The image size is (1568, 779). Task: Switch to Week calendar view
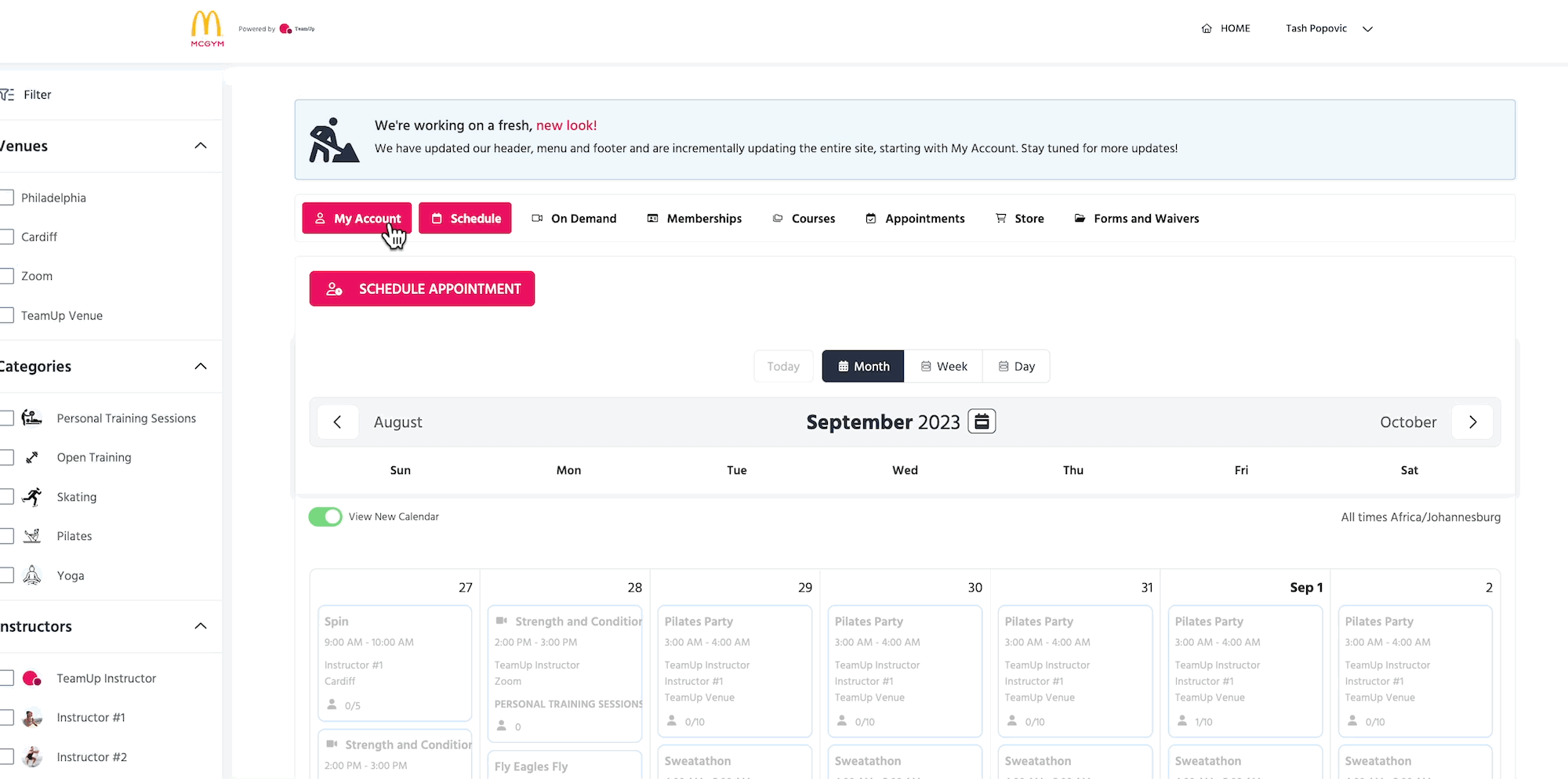coord(943,366)
